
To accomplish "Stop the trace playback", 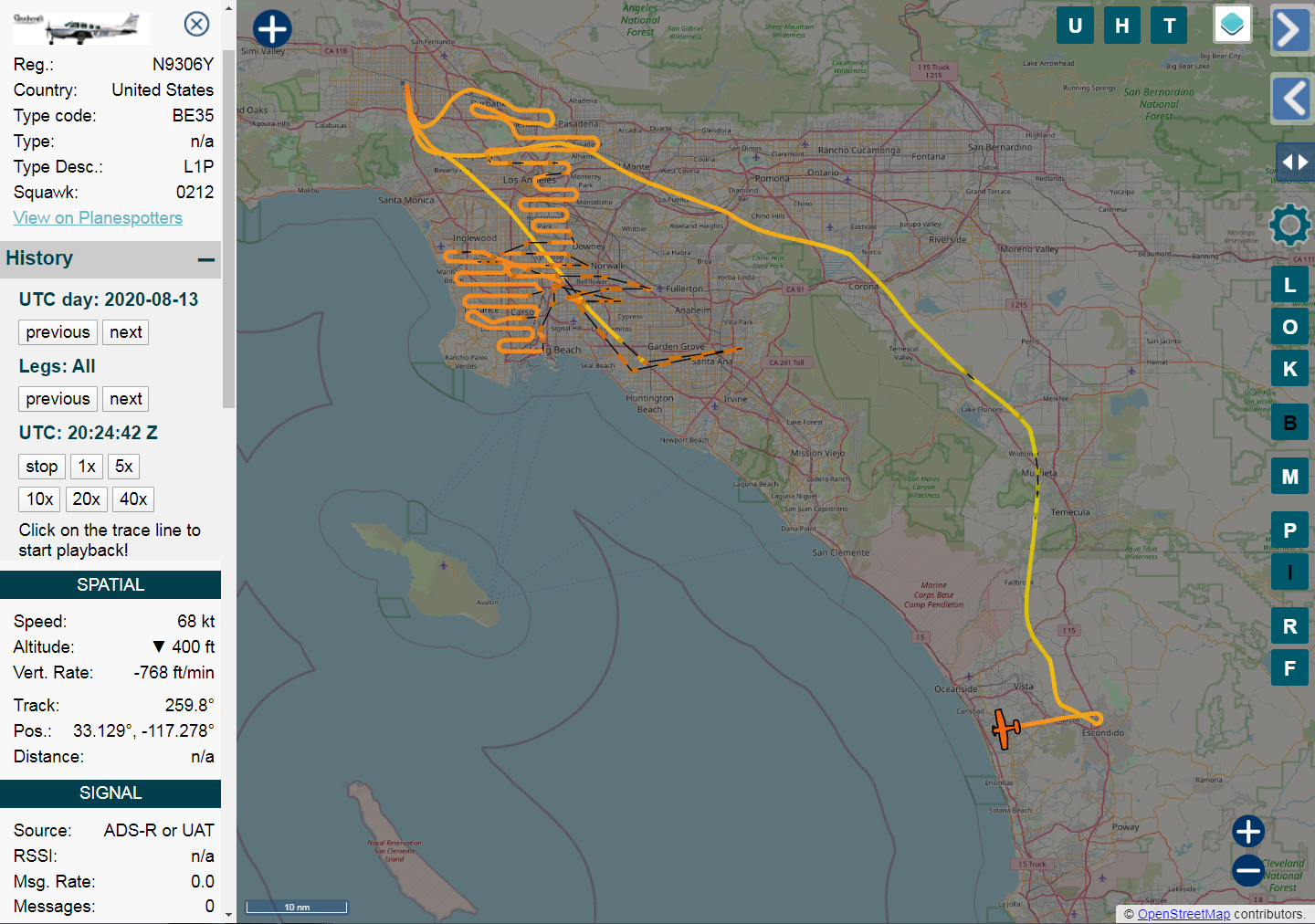I will click(42, 467).
